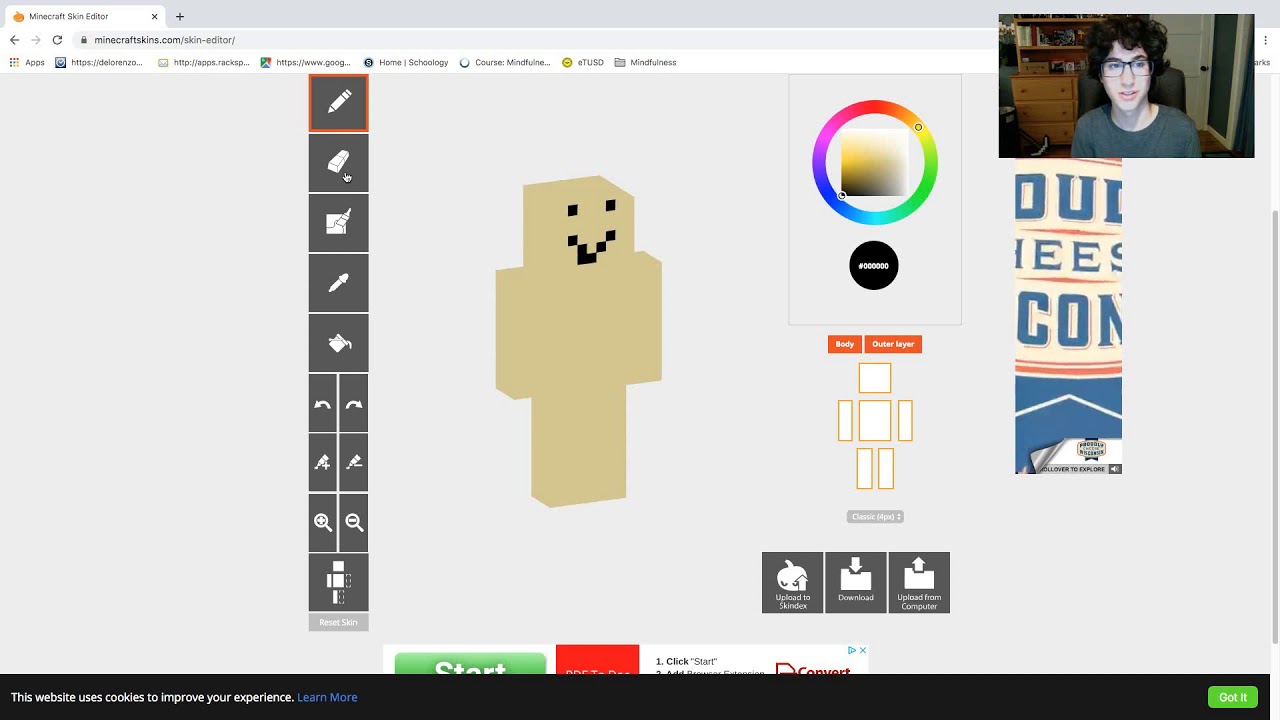The height and width of the screenshot is (720, 1280).
Task: Click the Convert ad link
Action: pos(812,672)
